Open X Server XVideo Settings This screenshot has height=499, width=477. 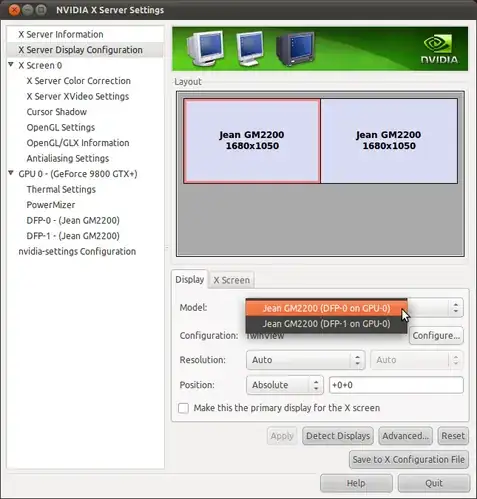pos(78,96)
